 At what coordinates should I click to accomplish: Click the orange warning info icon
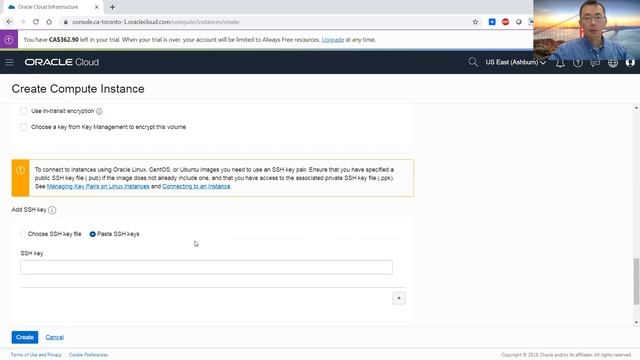click(x=20, y=170)
